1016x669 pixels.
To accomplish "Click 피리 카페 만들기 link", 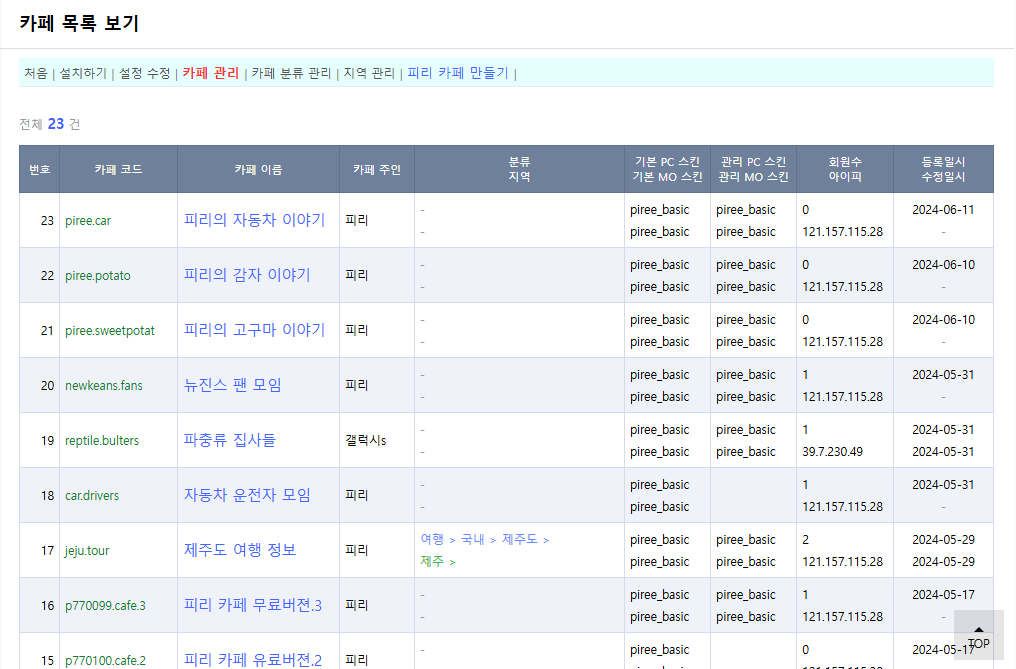I will point(457,73).
